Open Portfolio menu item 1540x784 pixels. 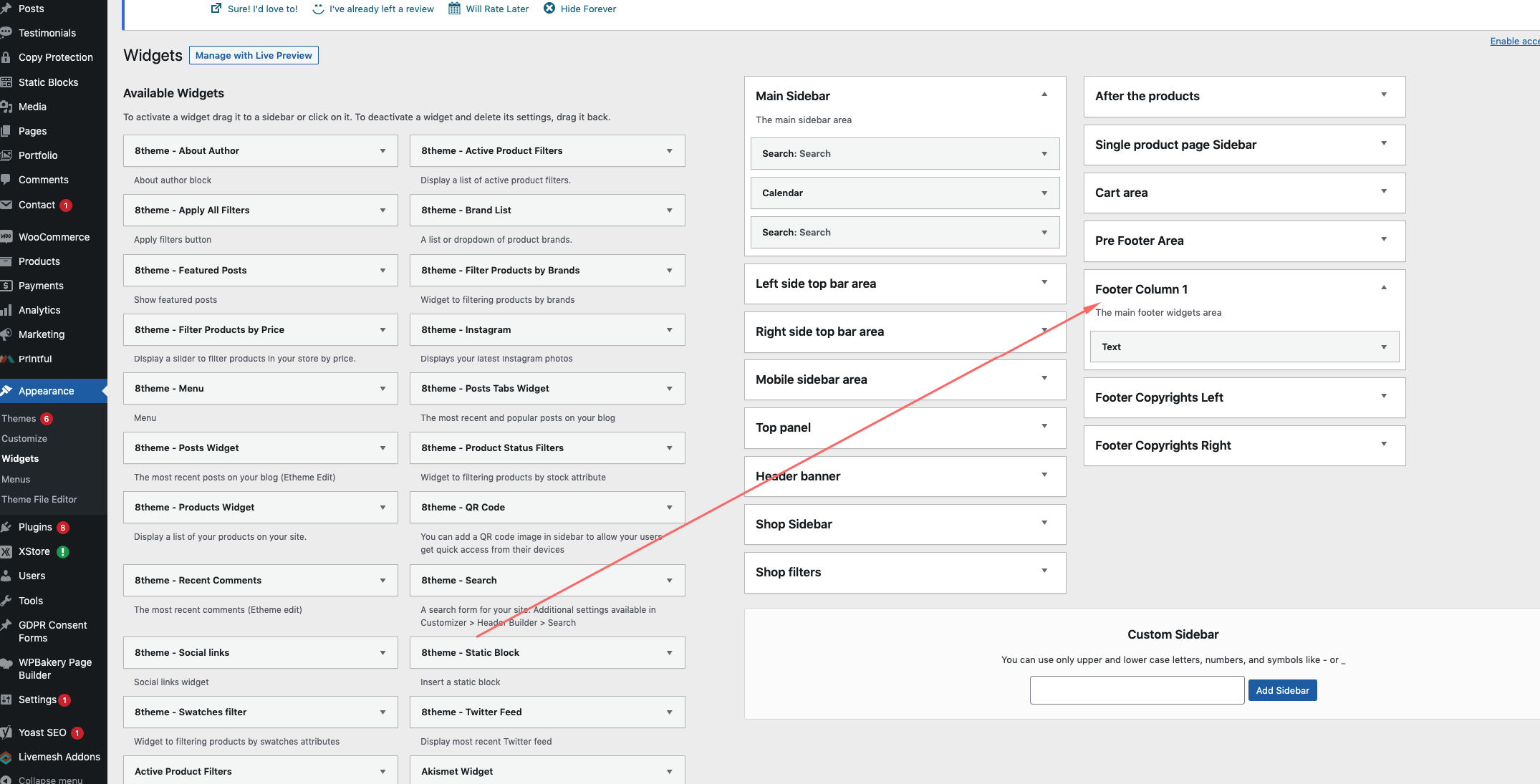click(x=38, y=155)
